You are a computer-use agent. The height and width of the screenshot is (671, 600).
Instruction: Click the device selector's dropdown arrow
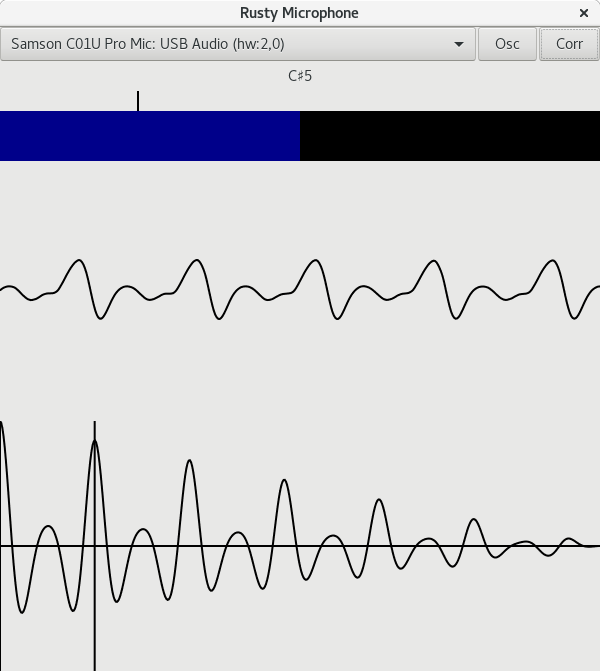point(459,44)
